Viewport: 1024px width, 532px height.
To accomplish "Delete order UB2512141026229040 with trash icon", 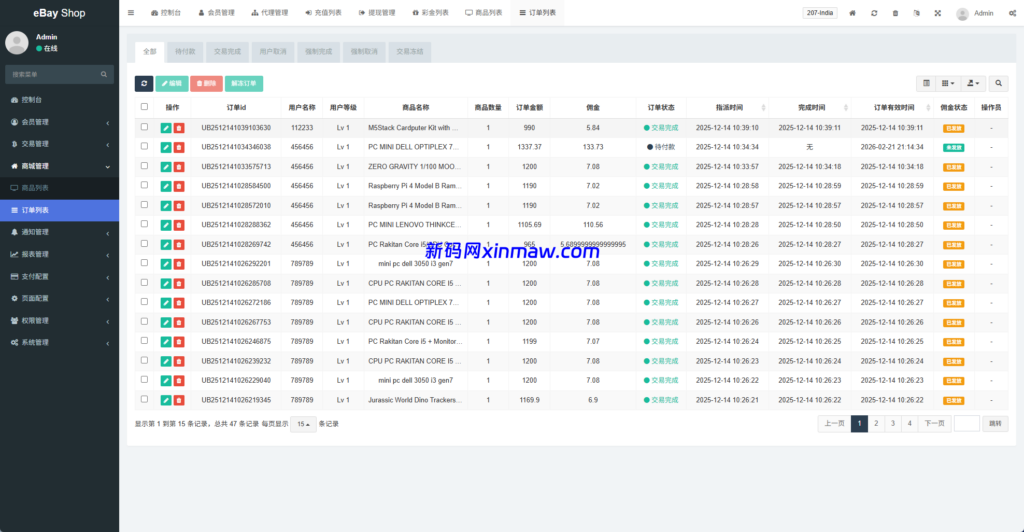I will point(179,381).
